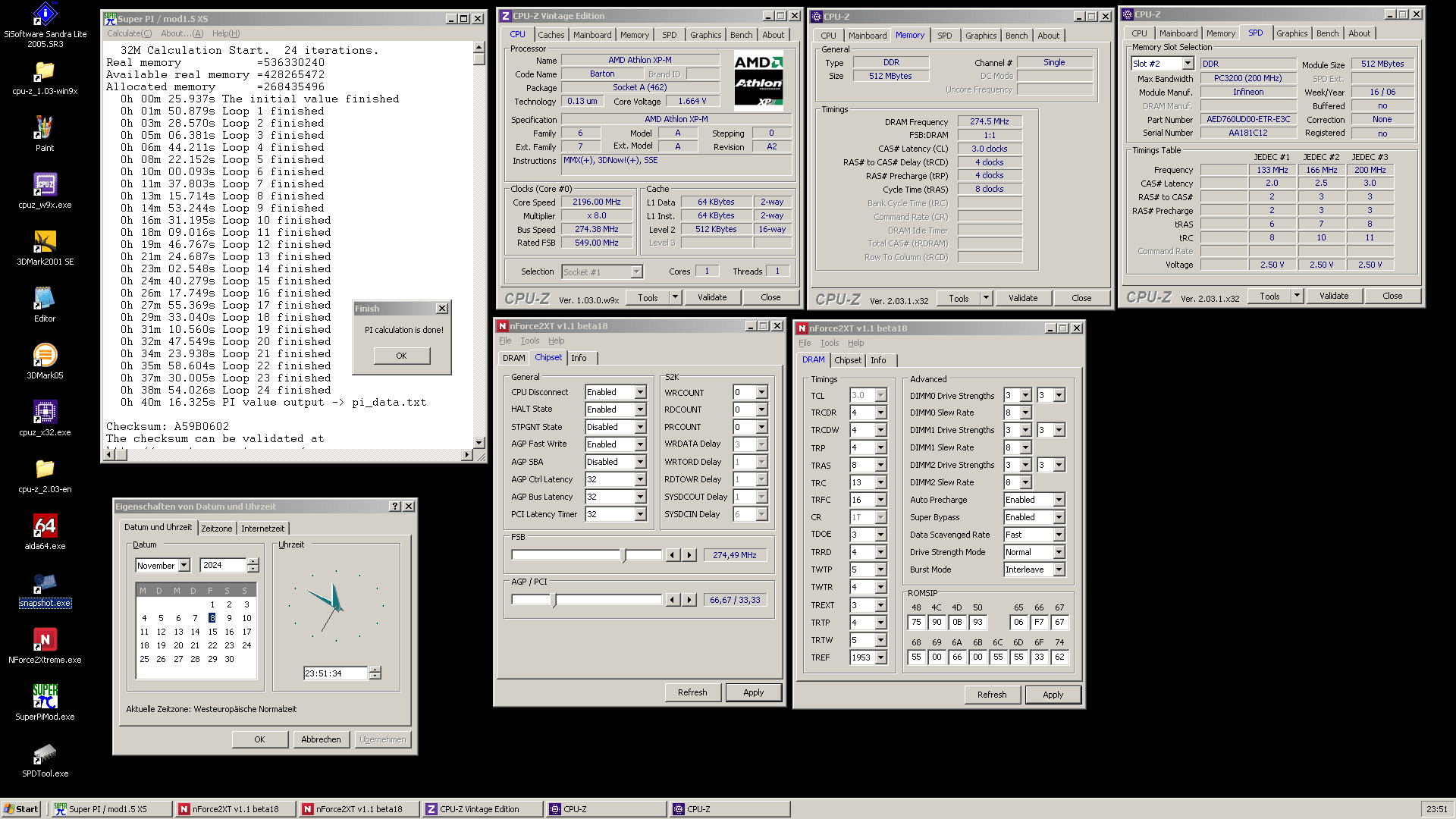
Task: Click Validate in CPU-Z Vintage Edition
Action: coord(712,297)
